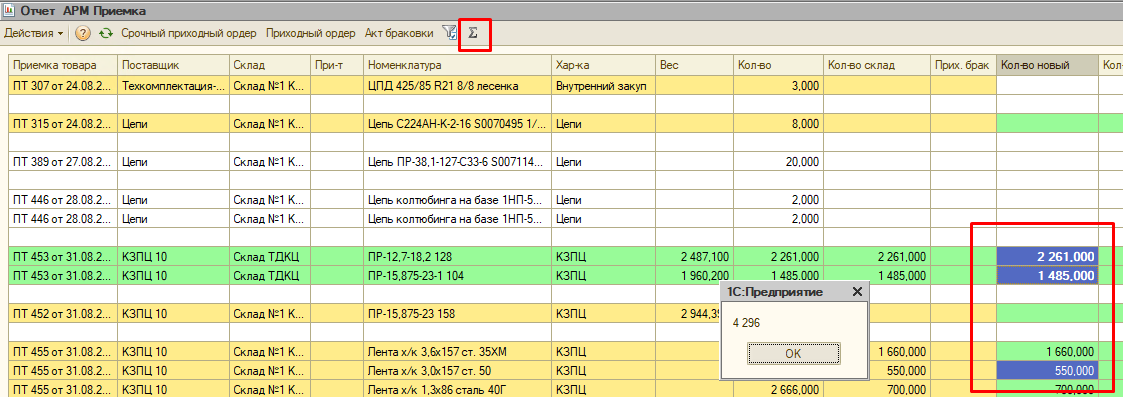Click Лента х/к 3,0х157 ст. 50 cell
1123x397 pixels.
(457, 370)
